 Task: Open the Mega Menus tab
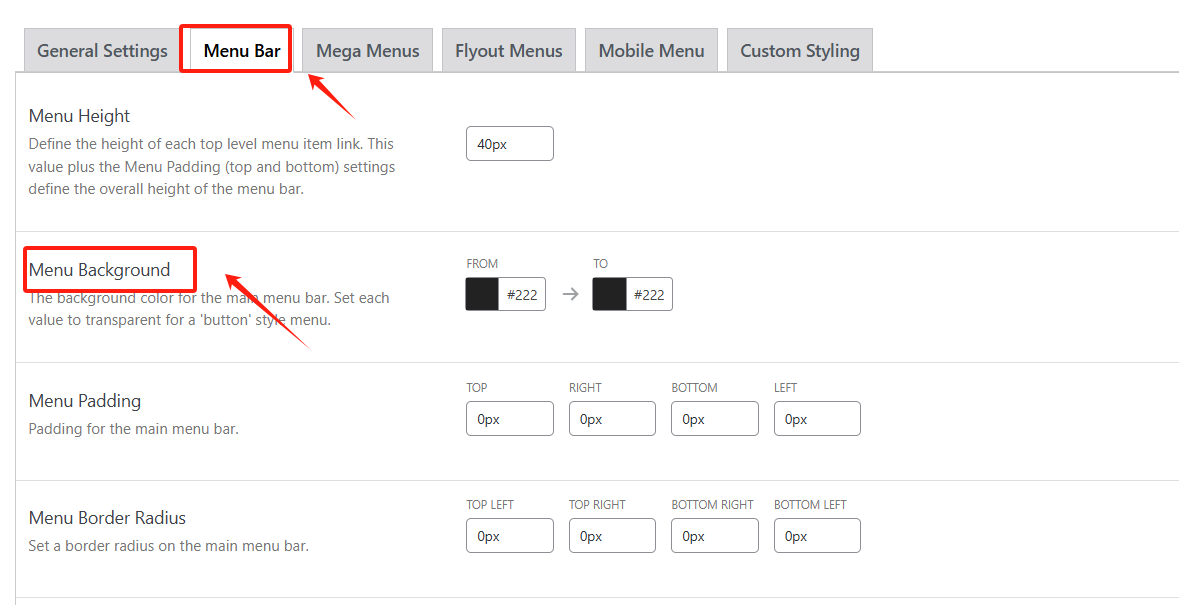tap(367, 50)
